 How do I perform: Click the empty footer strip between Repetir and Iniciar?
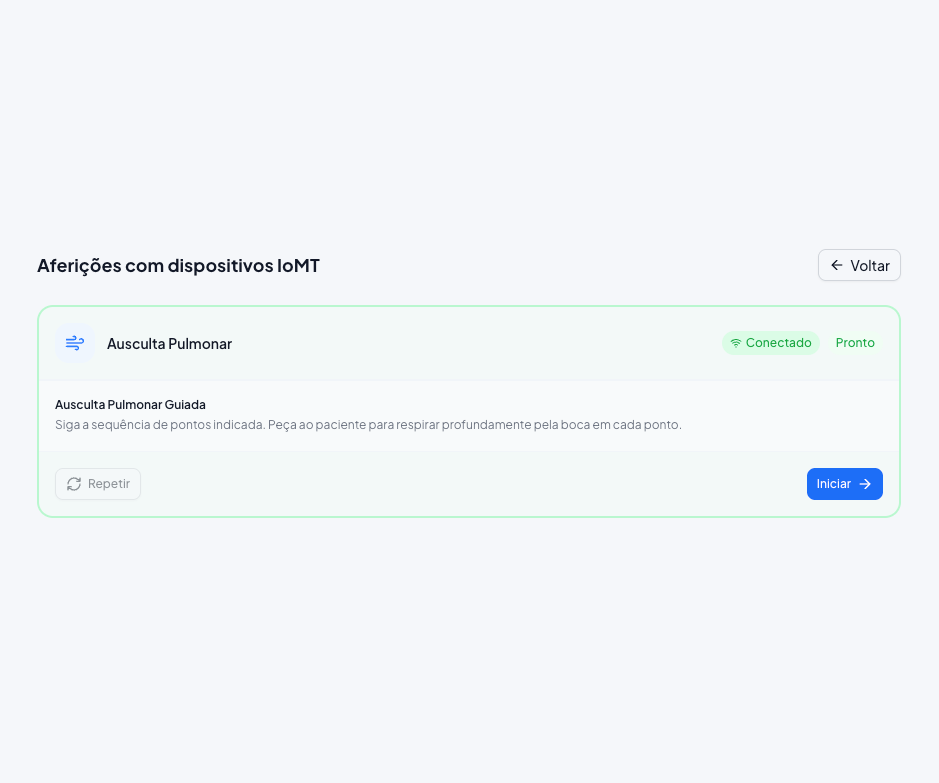473,484
